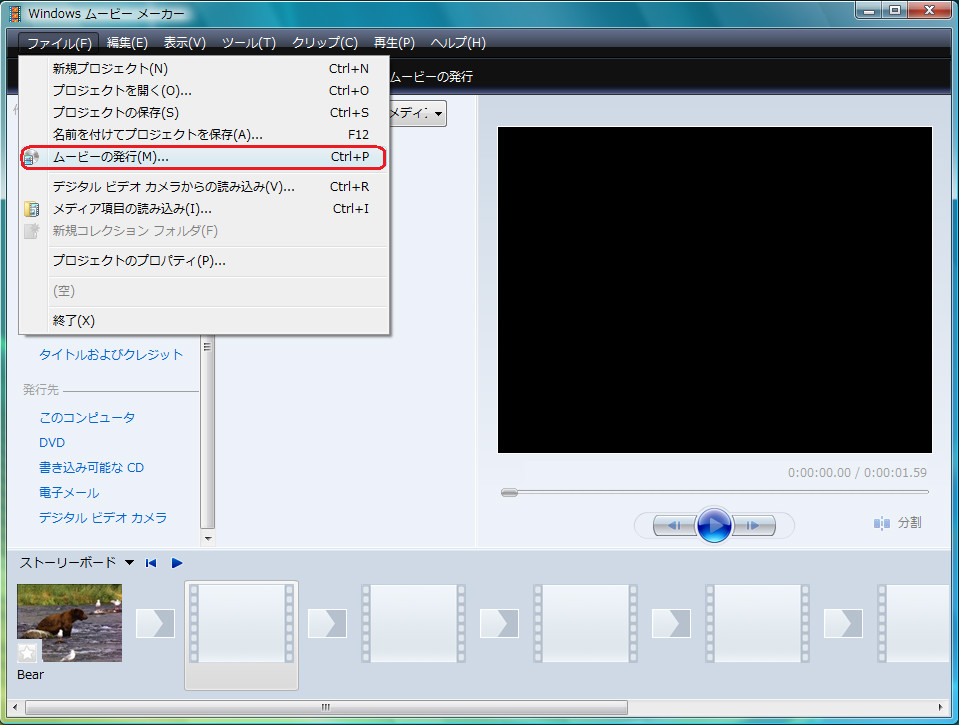Choose ムービーの発行 in the File menu

coord(110,157)
